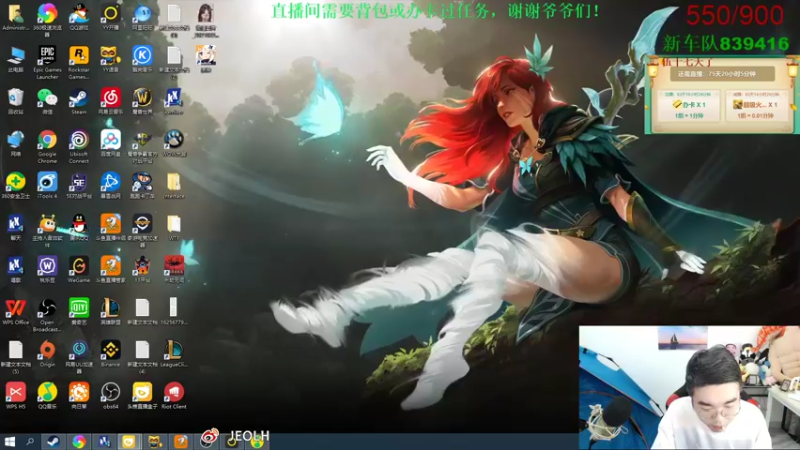Switch to 360 browser on the taskbar
800x450 pixels.
click(x=79, y=441)
